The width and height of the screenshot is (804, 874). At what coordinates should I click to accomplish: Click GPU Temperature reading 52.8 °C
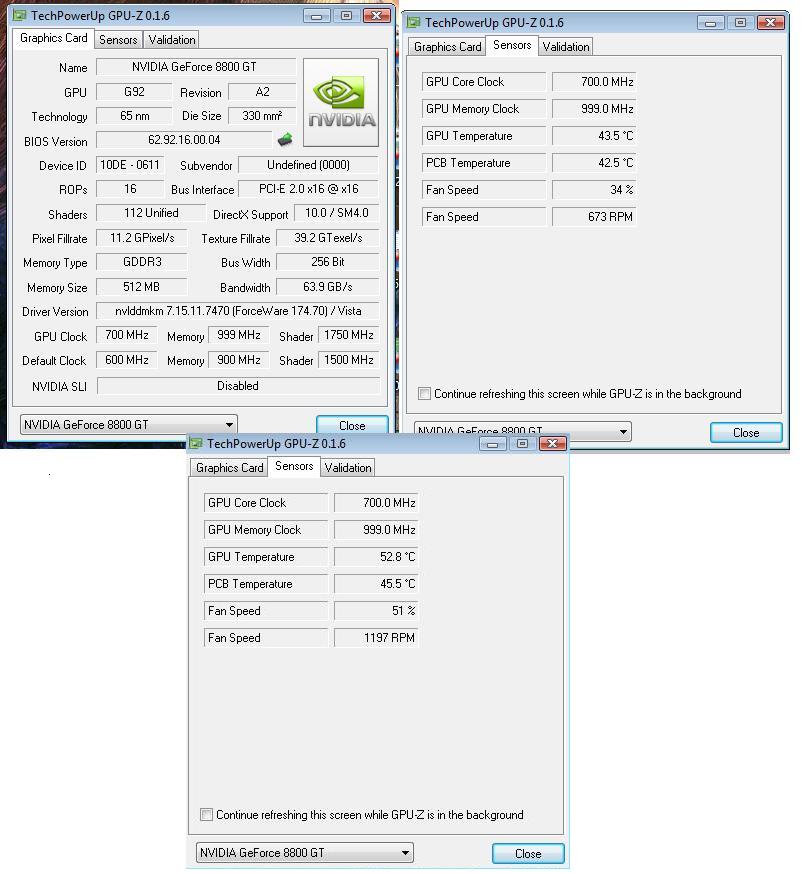point(376,556)
